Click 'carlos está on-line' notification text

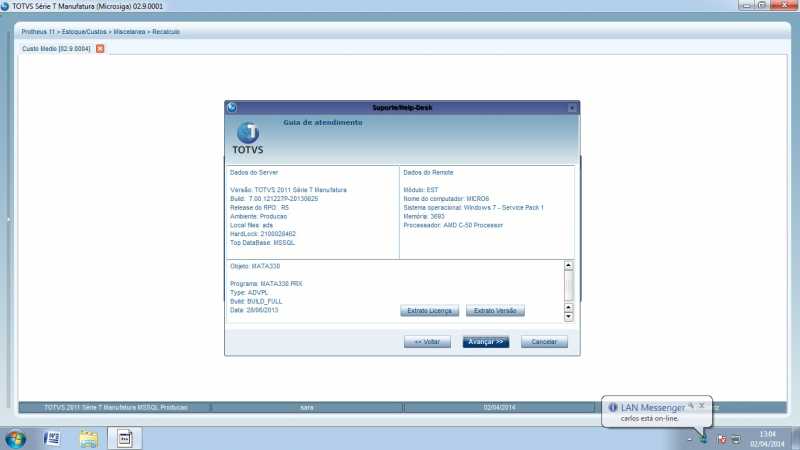pos(649,418)
